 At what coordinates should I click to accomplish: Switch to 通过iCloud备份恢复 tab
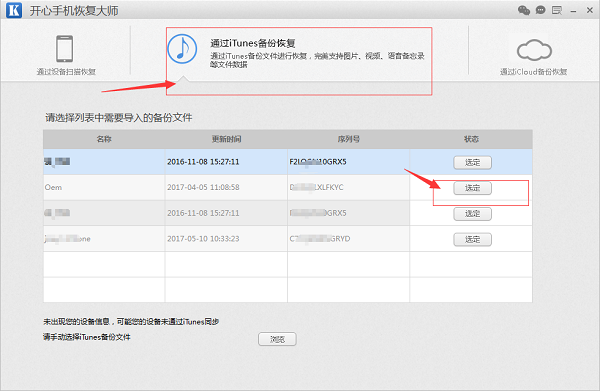533,72
